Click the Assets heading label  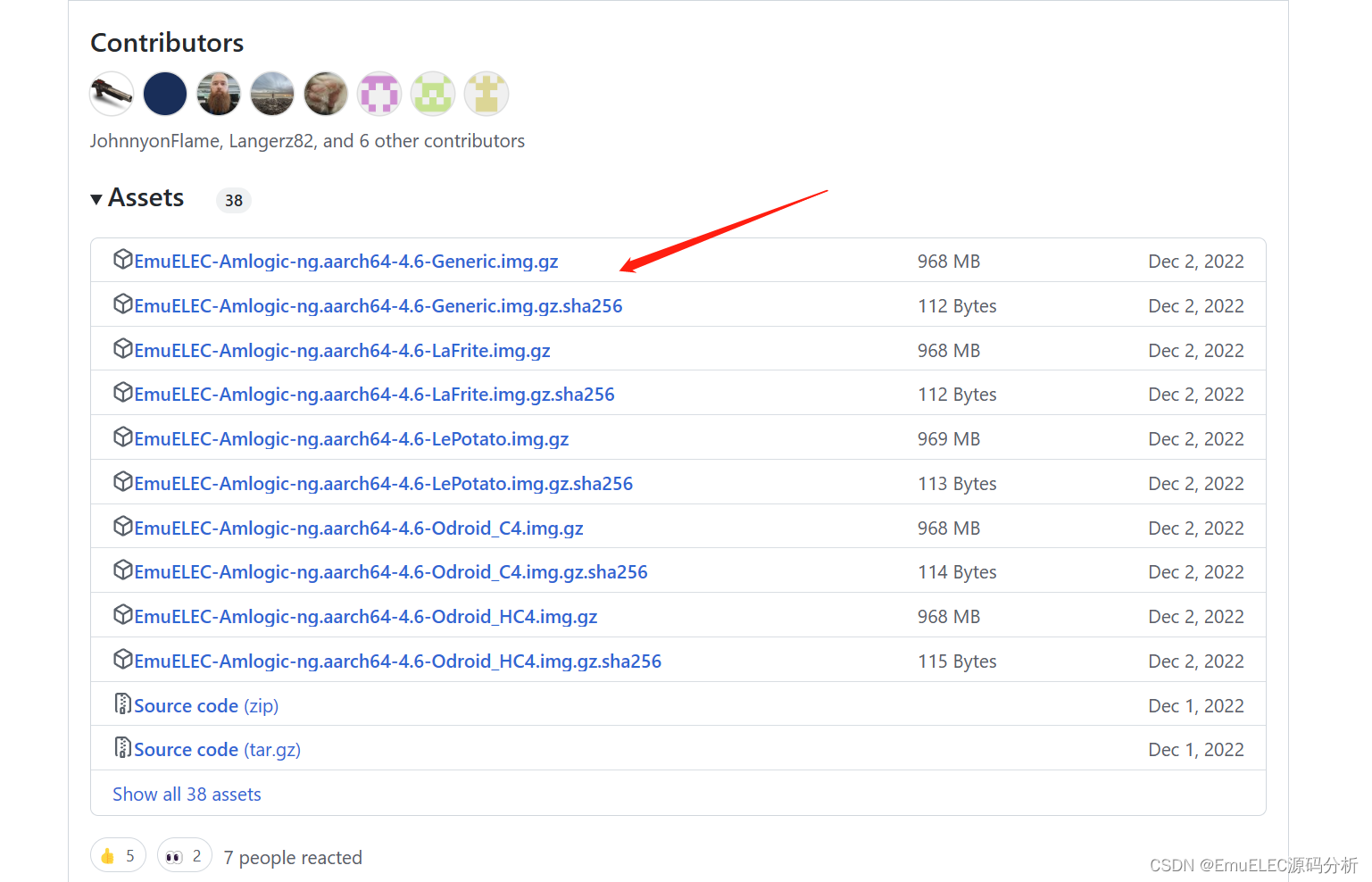[x=146, y=198]
